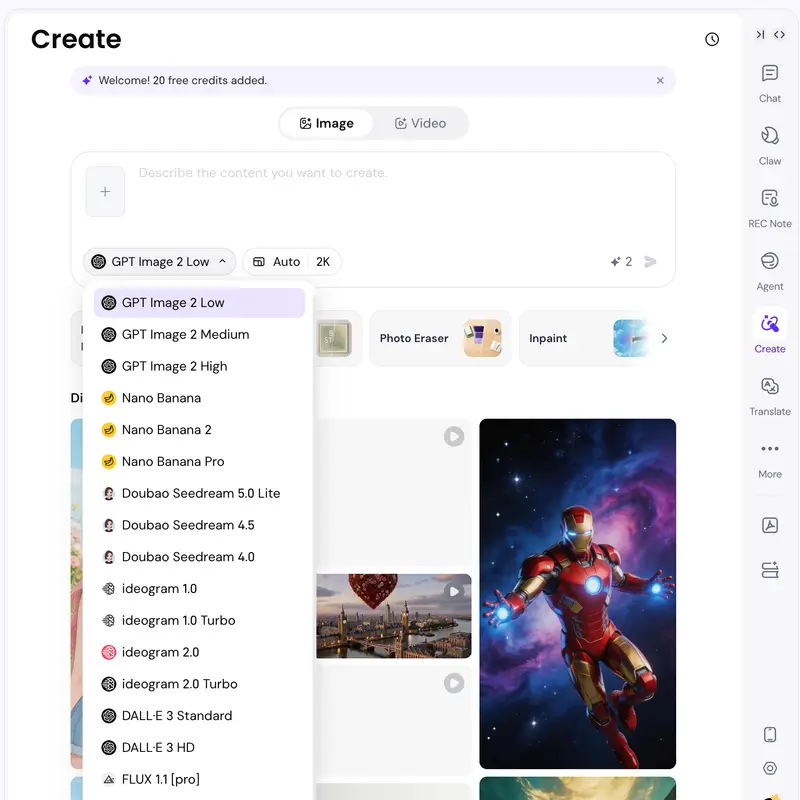Choose GPT Image 2 Low from the list
Image resolution: width=800 pixels, height=800 pixels.
199,303
